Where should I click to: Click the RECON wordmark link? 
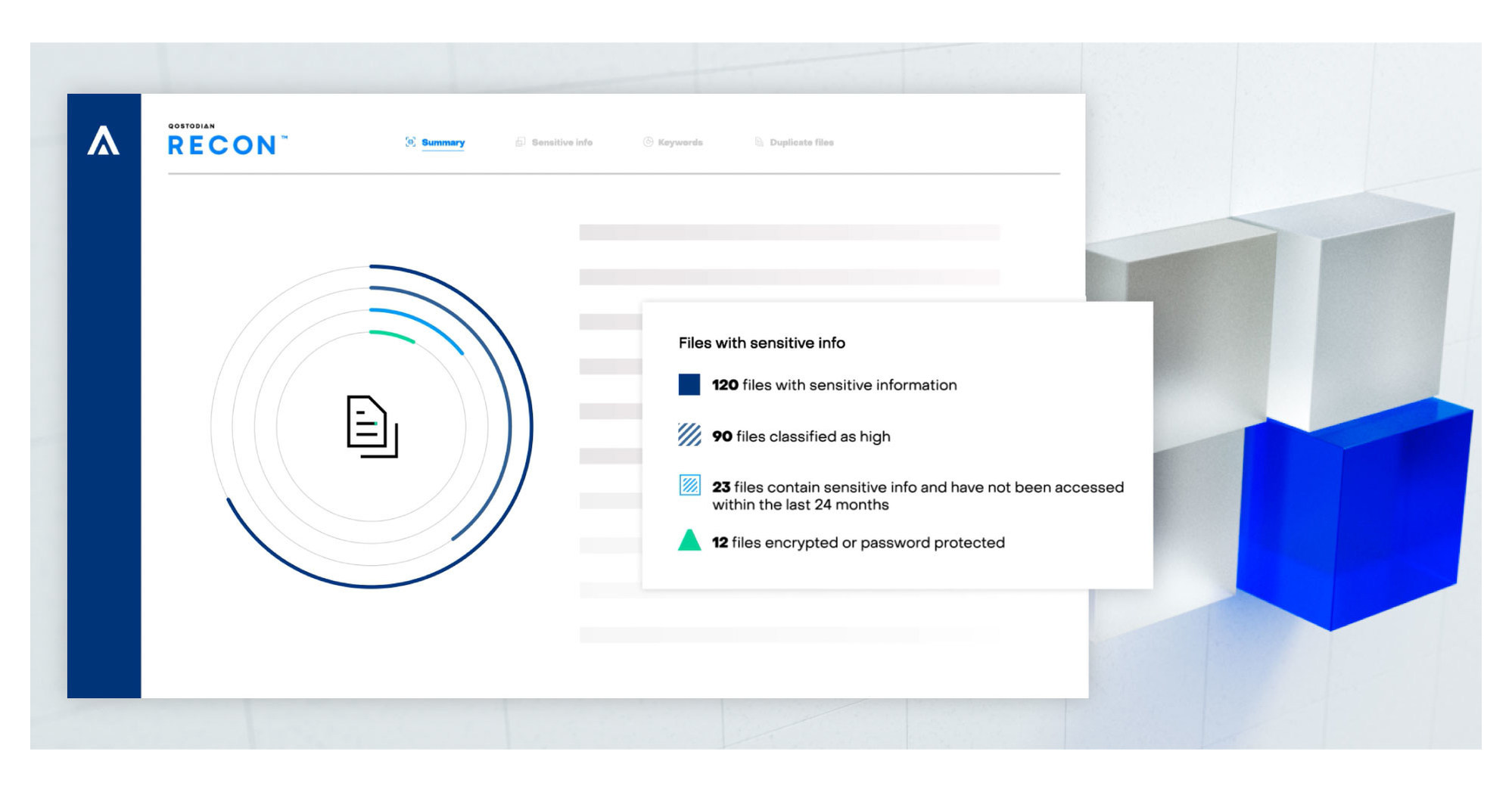click(221, 145)
